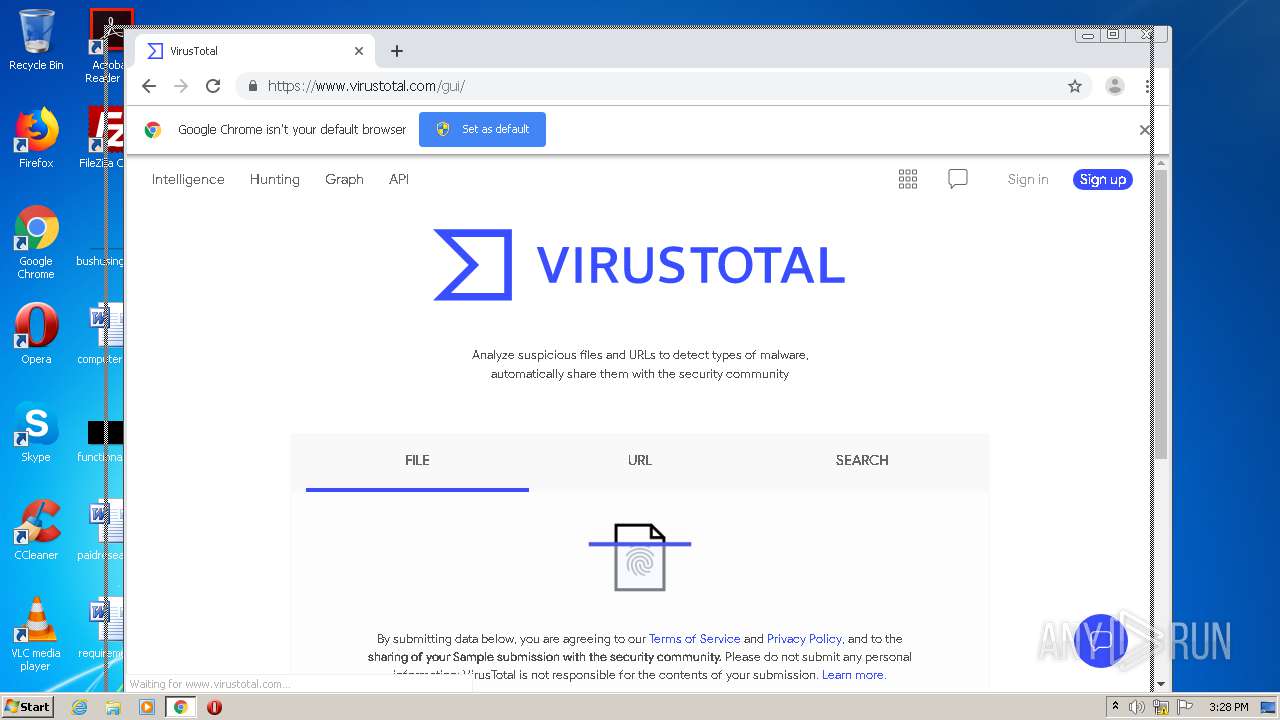Click the Sign up button
The height and width of the screenshot is (720, 1280).
tap(1103, 179)
